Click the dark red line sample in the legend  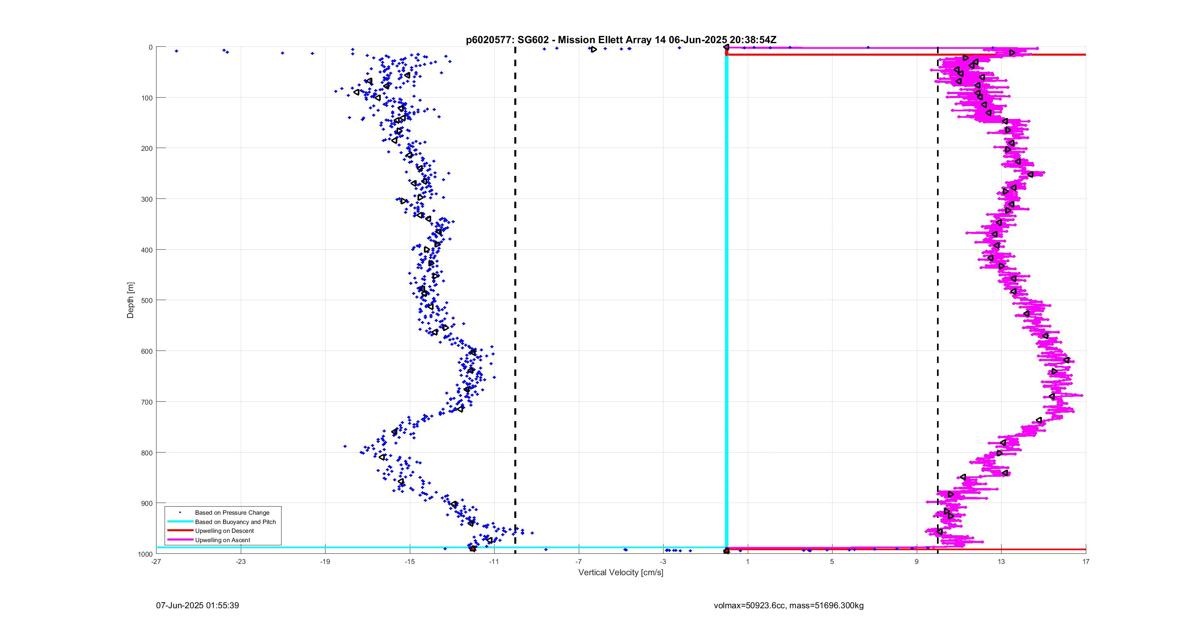tap(179, 531)
